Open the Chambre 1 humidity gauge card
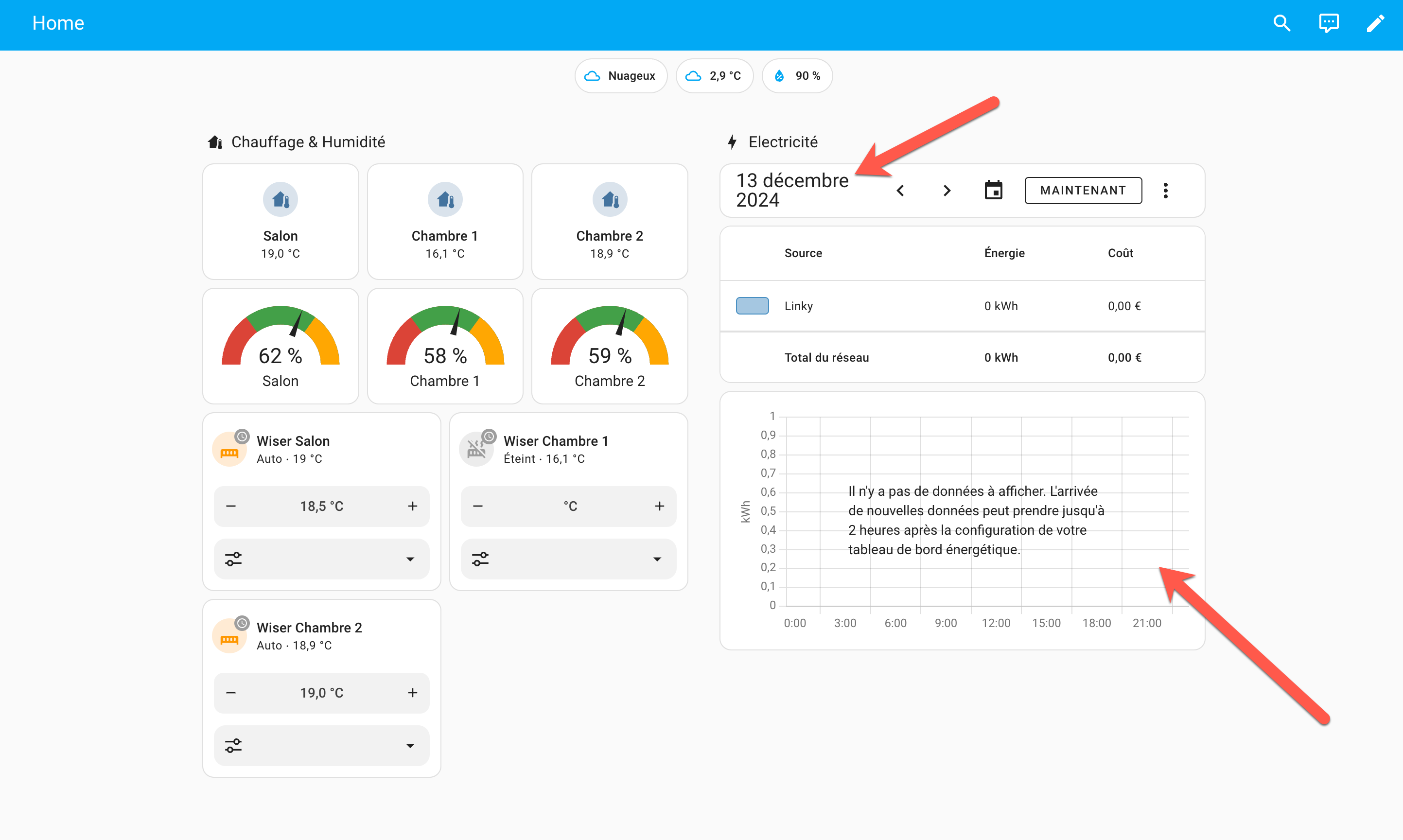Viewport: 1403px width, 840px height. 445,346
